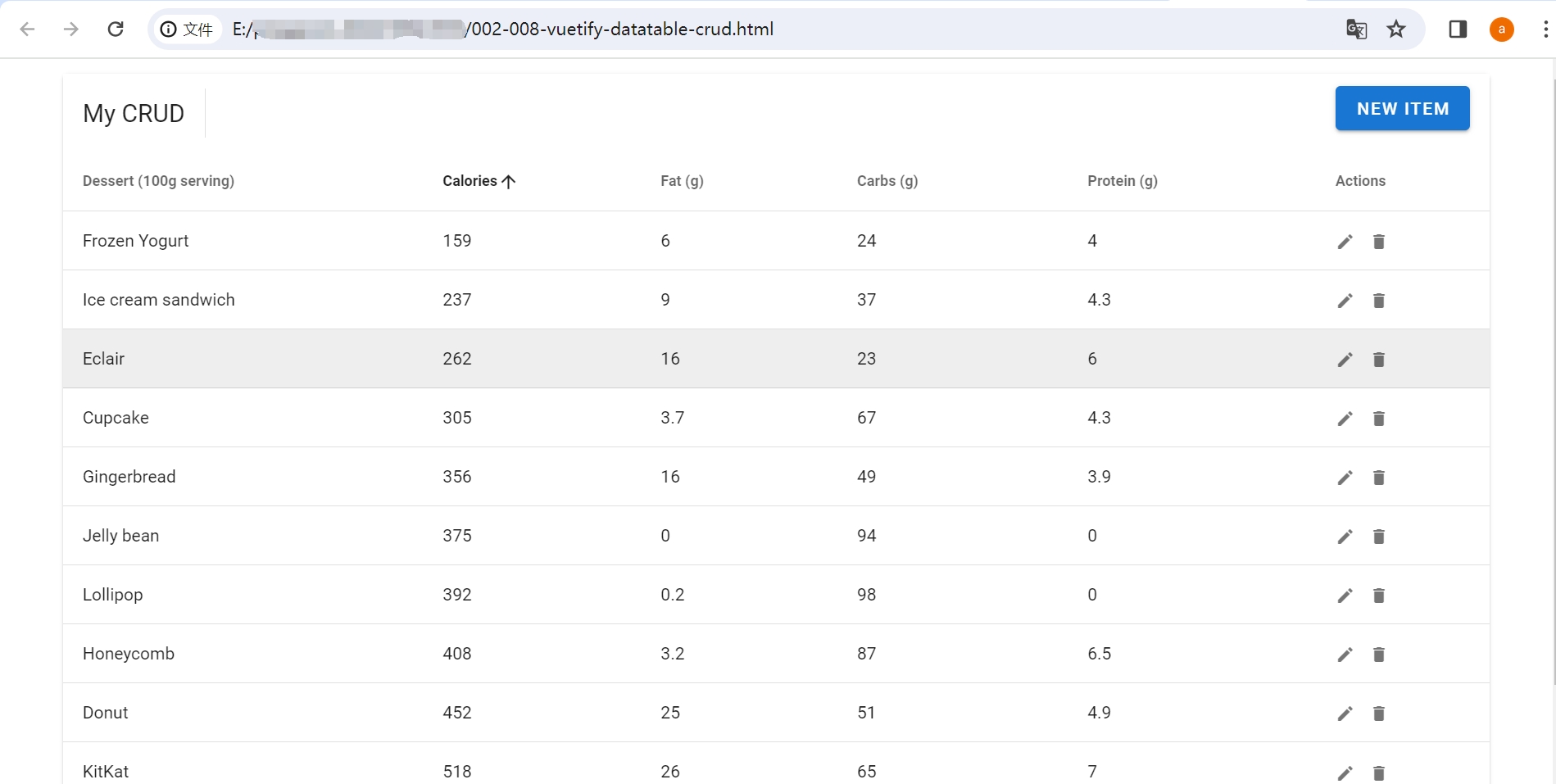Edit the Gingerbread entry
Screen dimensions: 1556x784
click(x=1344, y=477)
